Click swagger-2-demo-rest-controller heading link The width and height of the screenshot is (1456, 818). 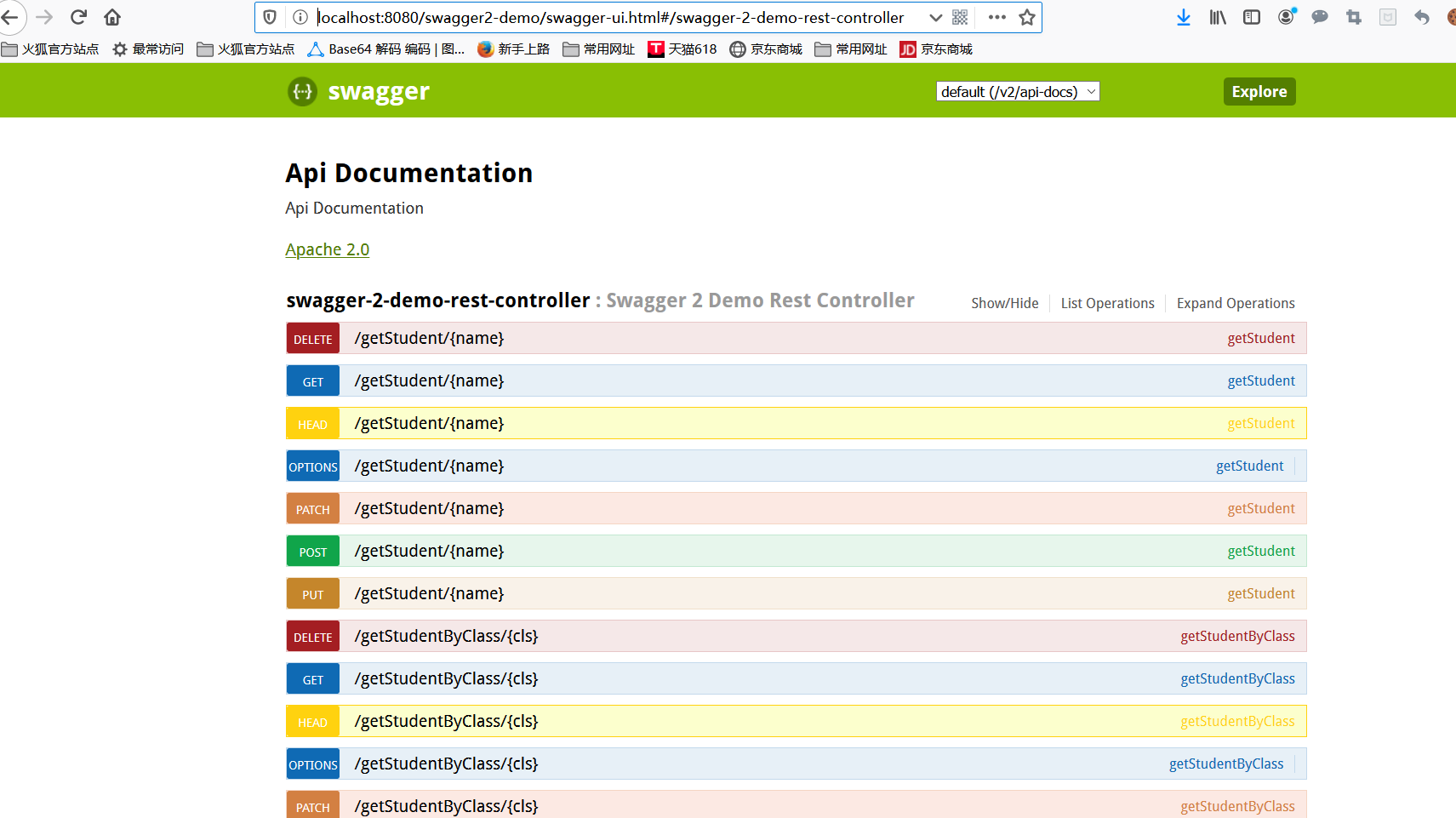438,300
